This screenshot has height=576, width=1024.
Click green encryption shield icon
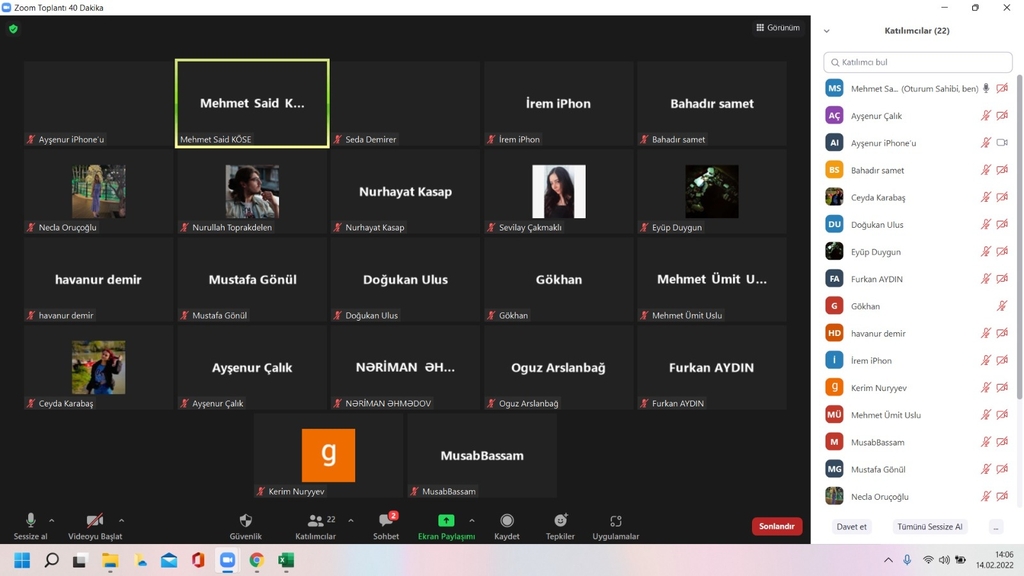click(13, 29)
